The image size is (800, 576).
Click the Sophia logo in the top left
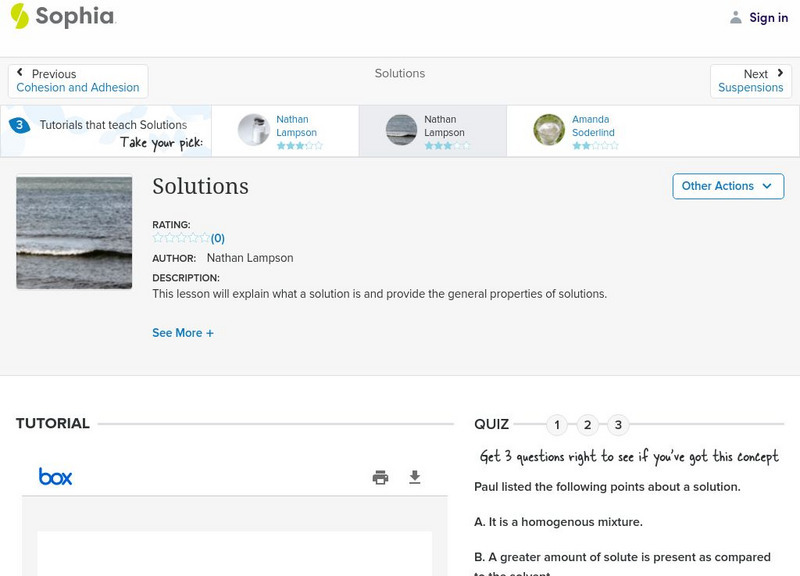tap(60, 17)
